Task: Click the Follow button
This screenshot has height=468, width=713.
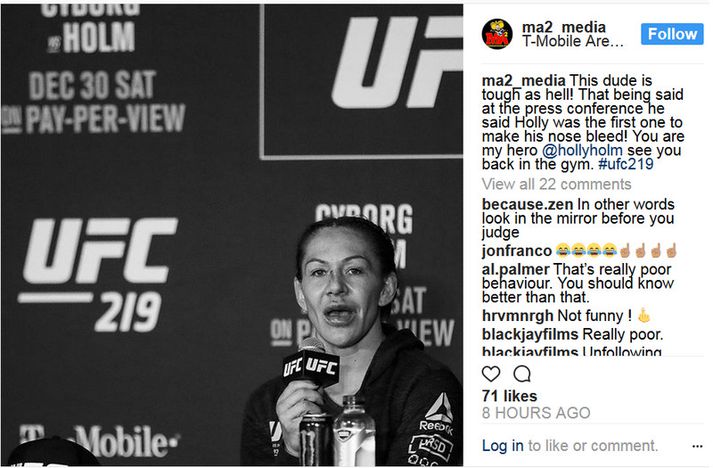Action: 672,34
